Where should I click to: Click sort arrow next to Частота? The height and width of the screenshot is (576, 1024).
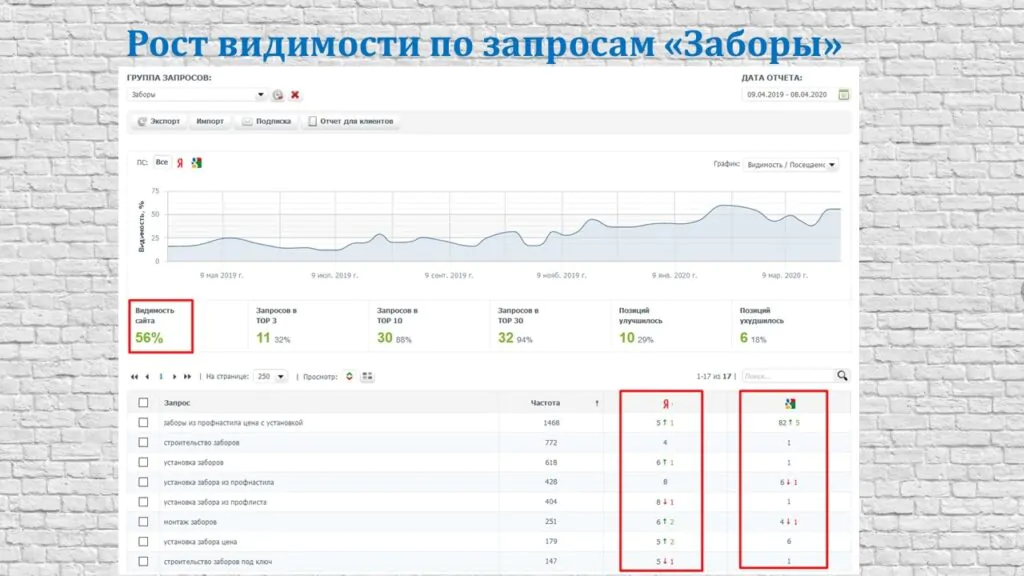(x=597, y=404)
